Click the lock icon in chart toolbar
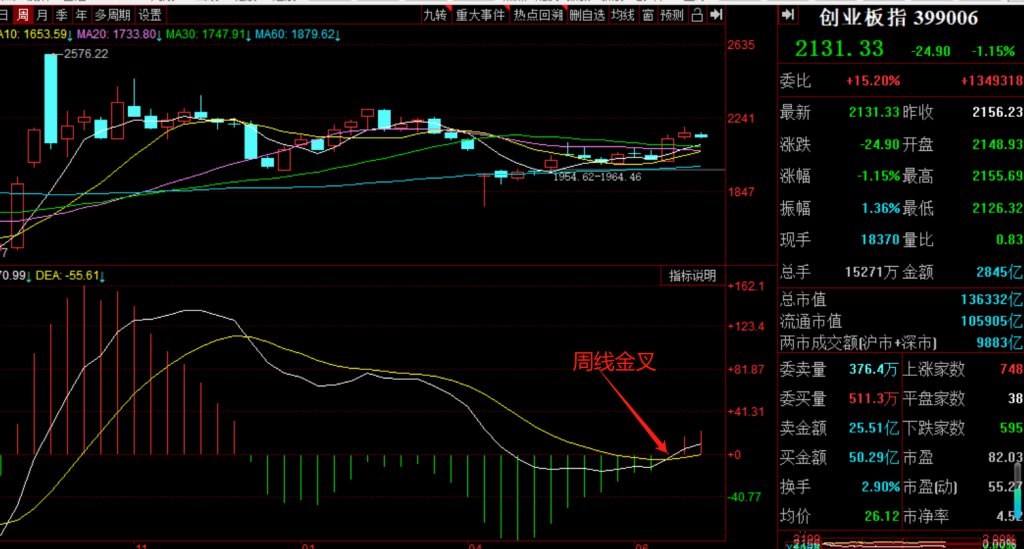 point(697,15)
